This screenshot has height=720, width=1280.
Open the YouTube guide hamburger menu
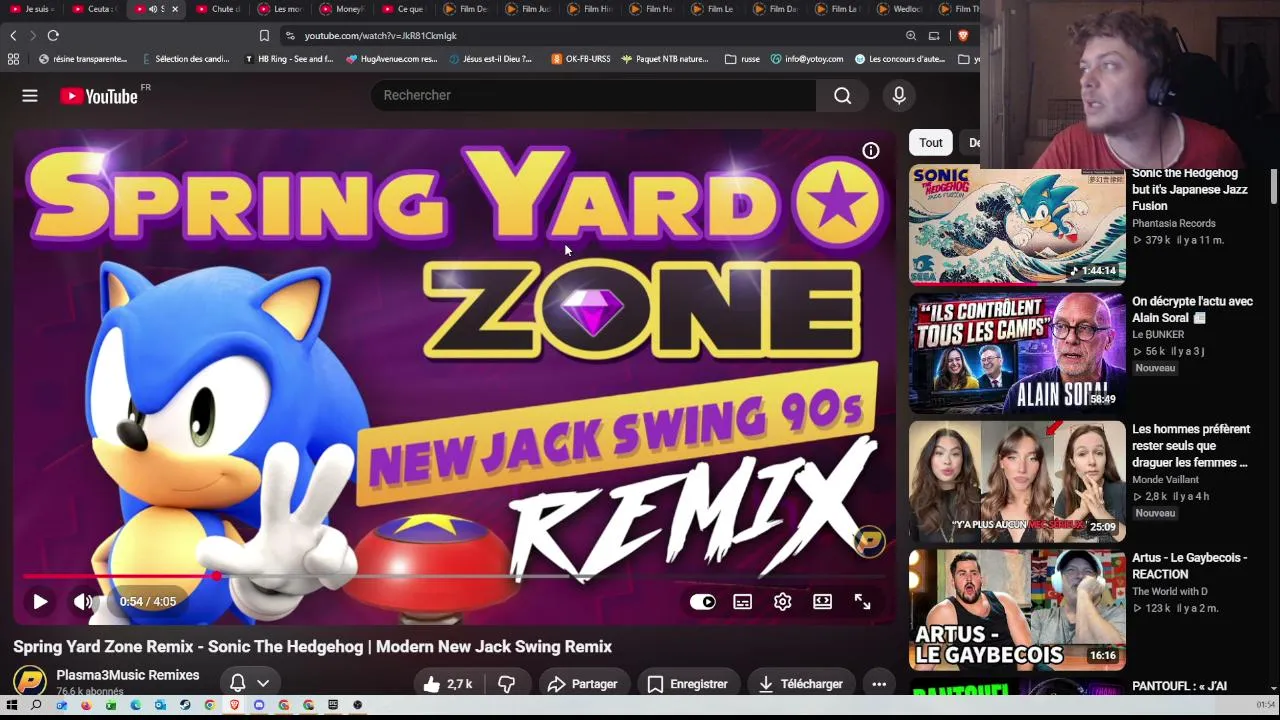pyautogui.click(x=30, y=96)
